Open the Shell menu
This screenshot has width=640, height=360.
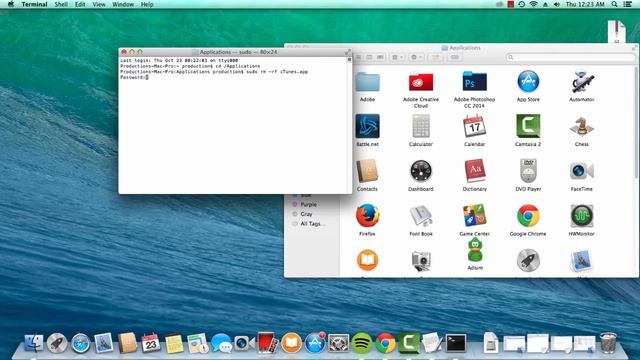[61, 4]
